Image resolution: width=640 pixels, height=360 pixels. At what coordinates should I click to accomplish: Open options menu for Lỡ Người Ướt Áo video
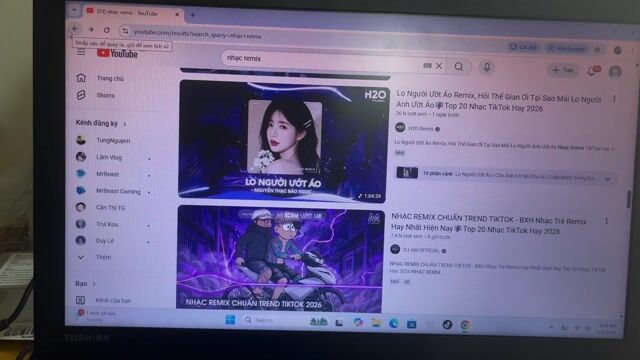pos(614,99)
